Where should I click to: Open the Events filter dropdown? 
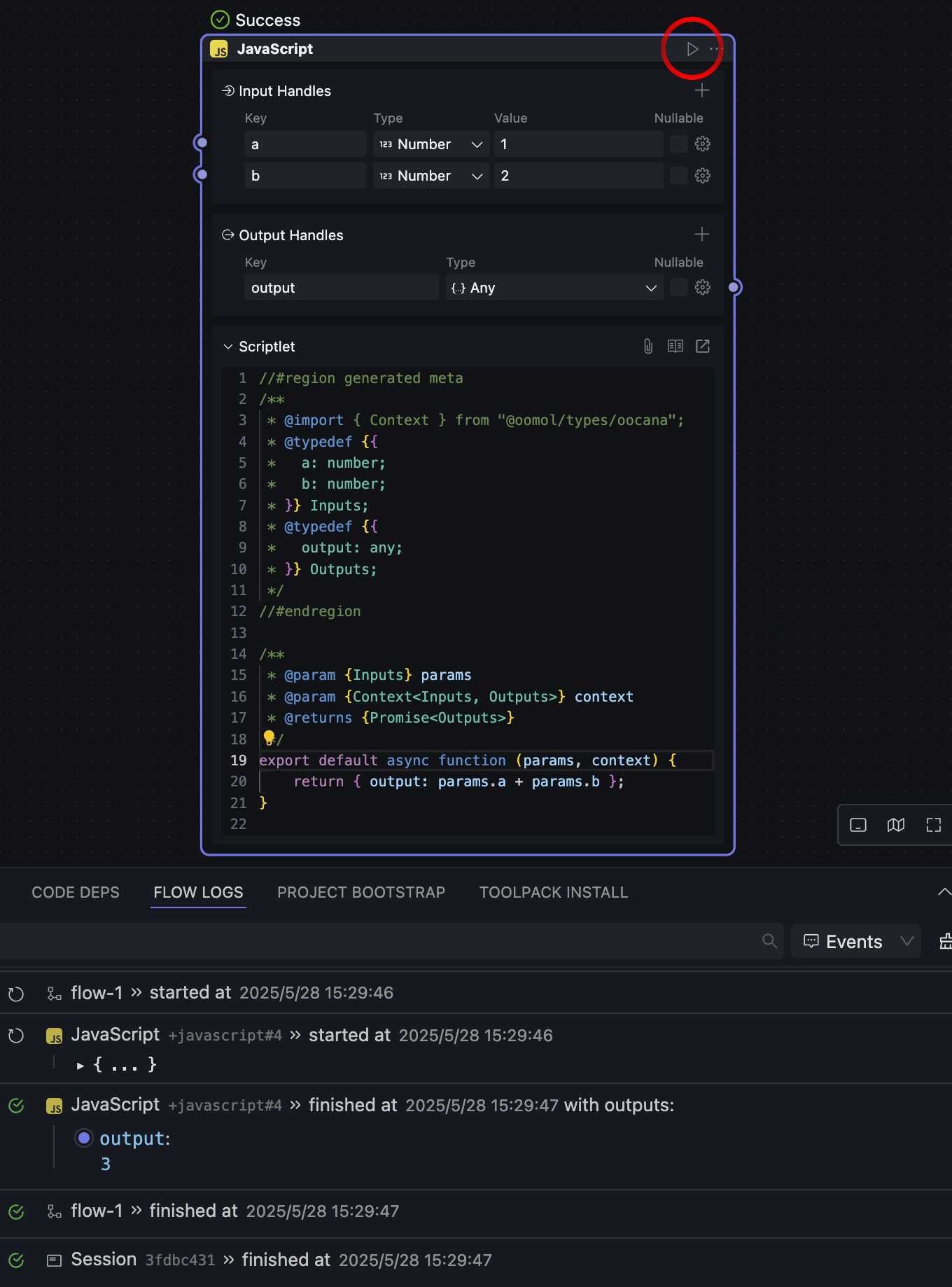(855, 942)
